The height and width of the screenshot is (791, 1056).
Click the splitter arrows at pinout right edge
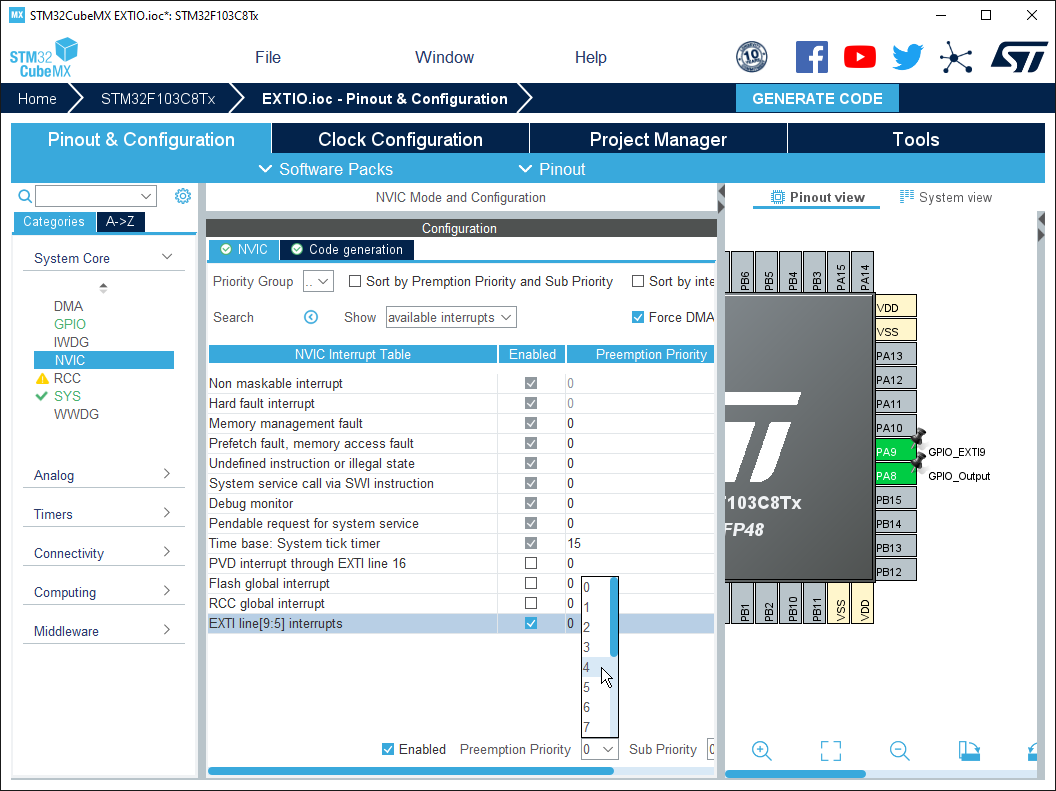[1041, 227]
